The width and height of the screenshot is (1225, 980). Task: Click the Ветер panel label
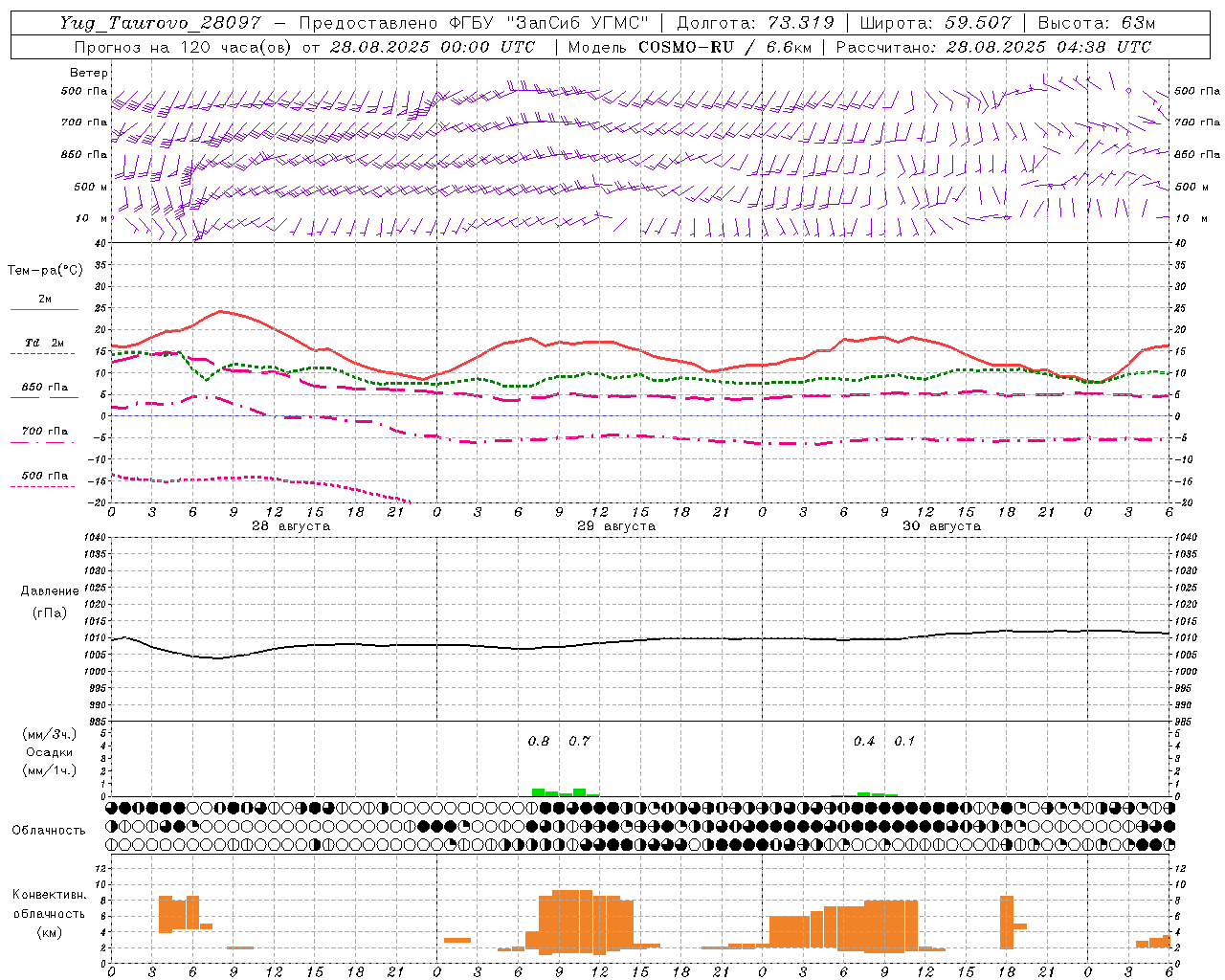(x=89, y=73)
